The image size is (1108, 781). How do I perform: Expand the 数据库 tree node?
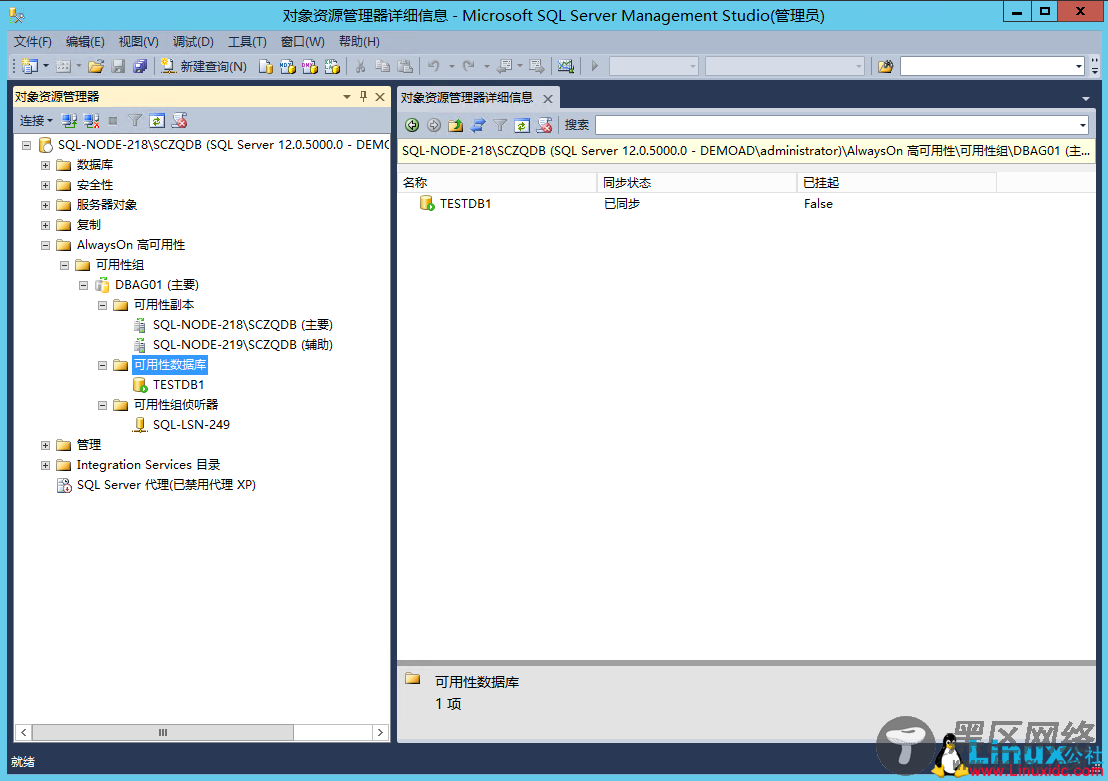point(45,165)
